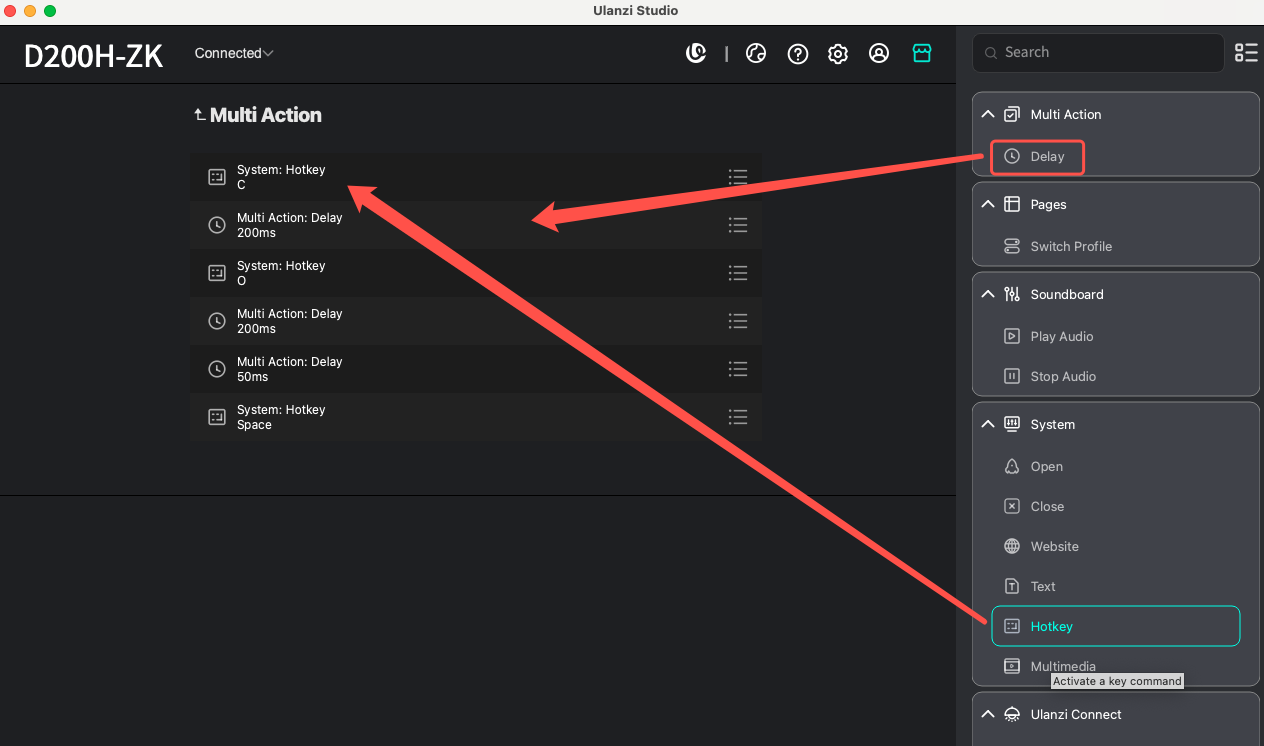This screenshot has height=746, width=1264.
Task: Click the drag handle on Hotkey Space row
Action: (738, 417)
